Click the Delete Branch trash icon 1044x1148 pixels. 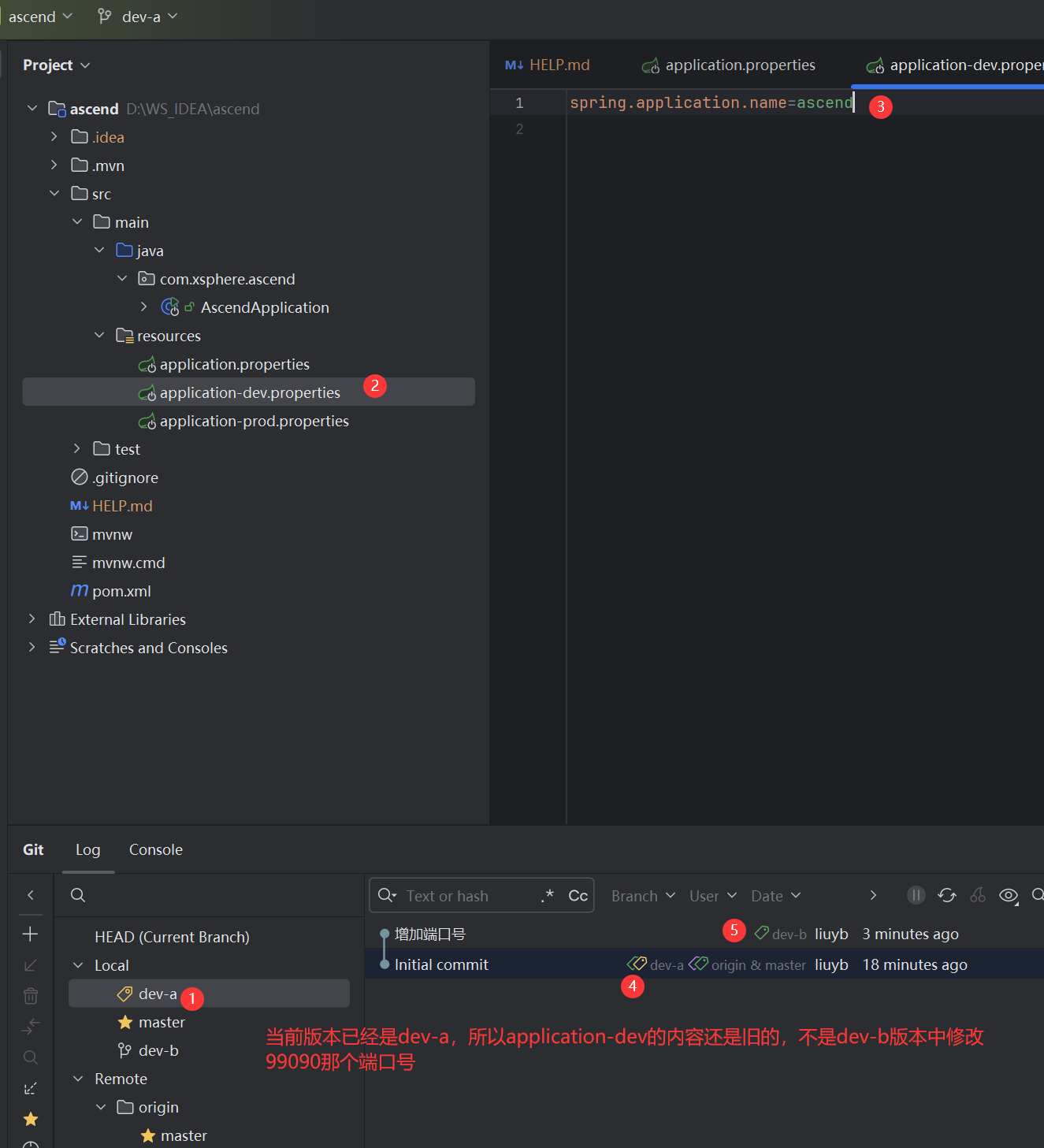(x=30, y=996)
